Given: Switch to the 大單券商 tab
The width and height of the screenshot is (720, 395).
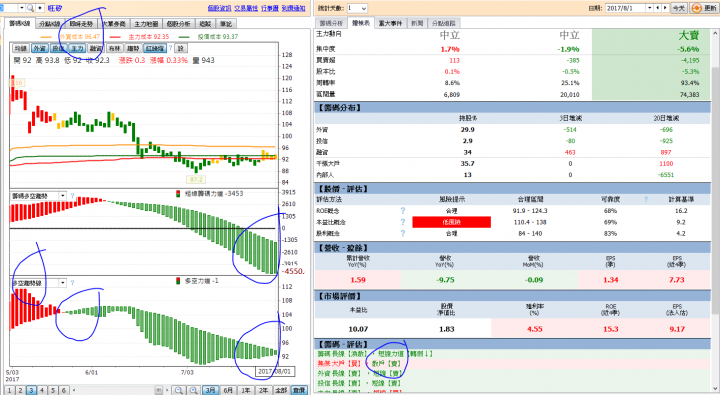Looking at the screenshot, I should coord(114,24).
